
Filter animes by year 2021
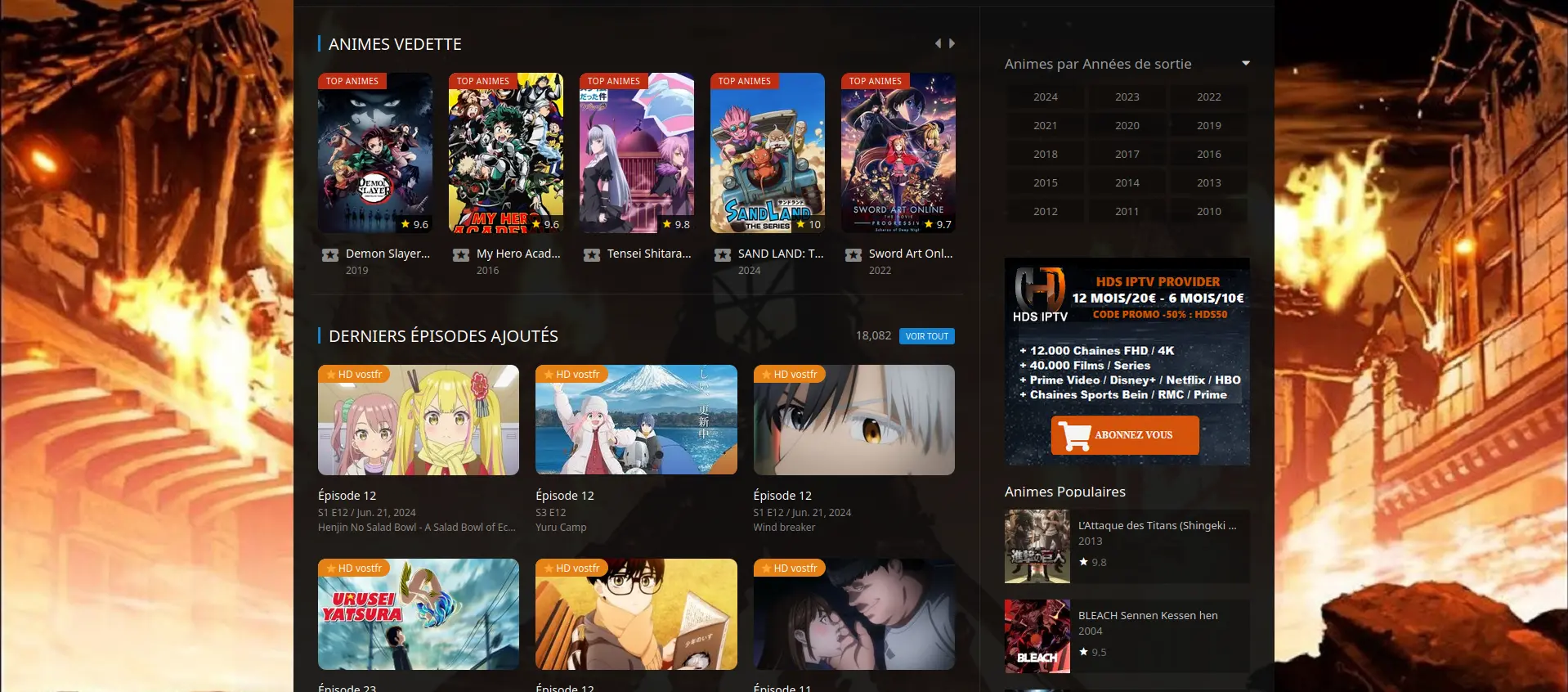pos(1046,125)
